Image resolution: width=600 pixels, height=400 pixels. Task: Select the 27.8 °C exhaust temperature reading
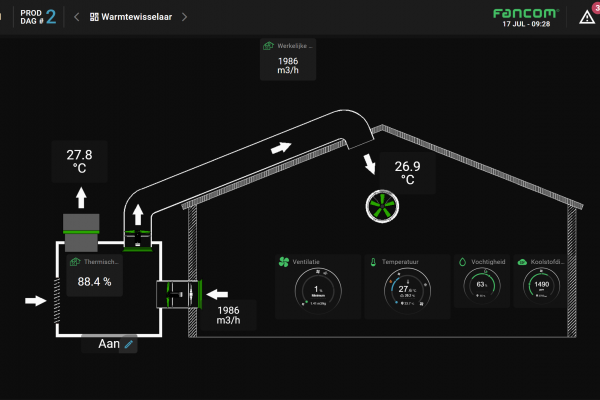[79, 161]
